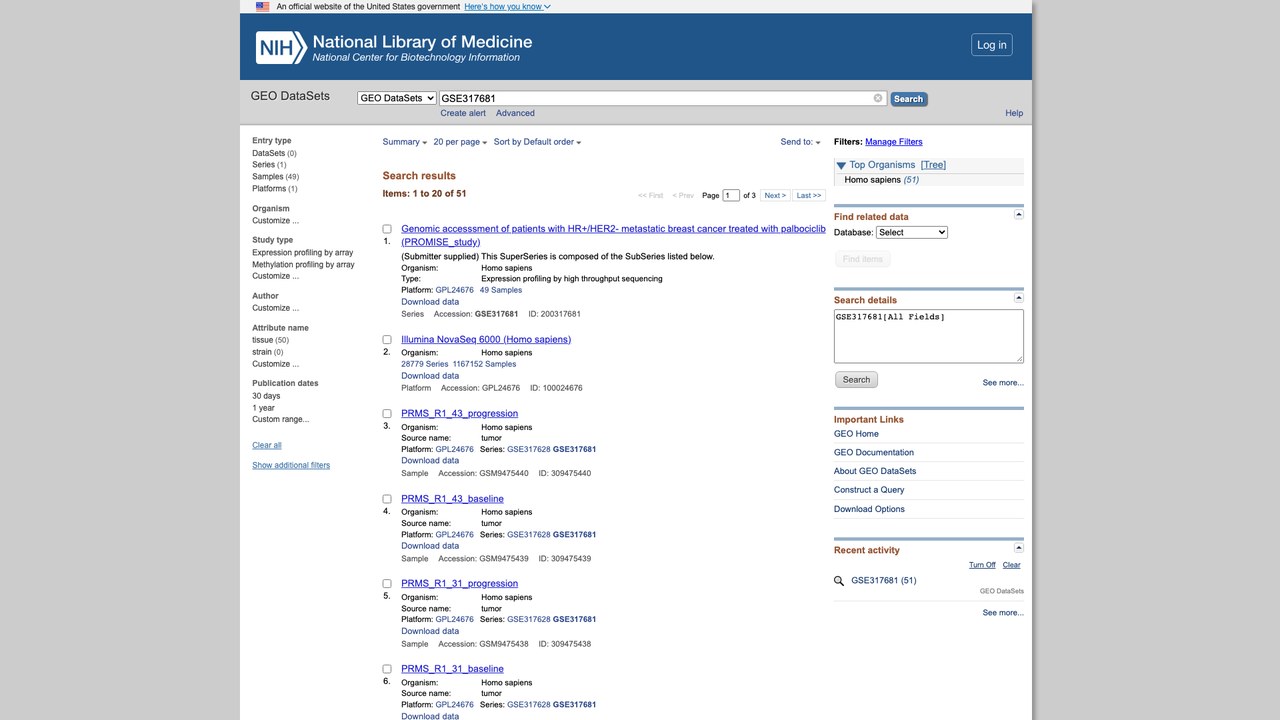
Task: Go to the Next results page
Action: click(775, 195)
